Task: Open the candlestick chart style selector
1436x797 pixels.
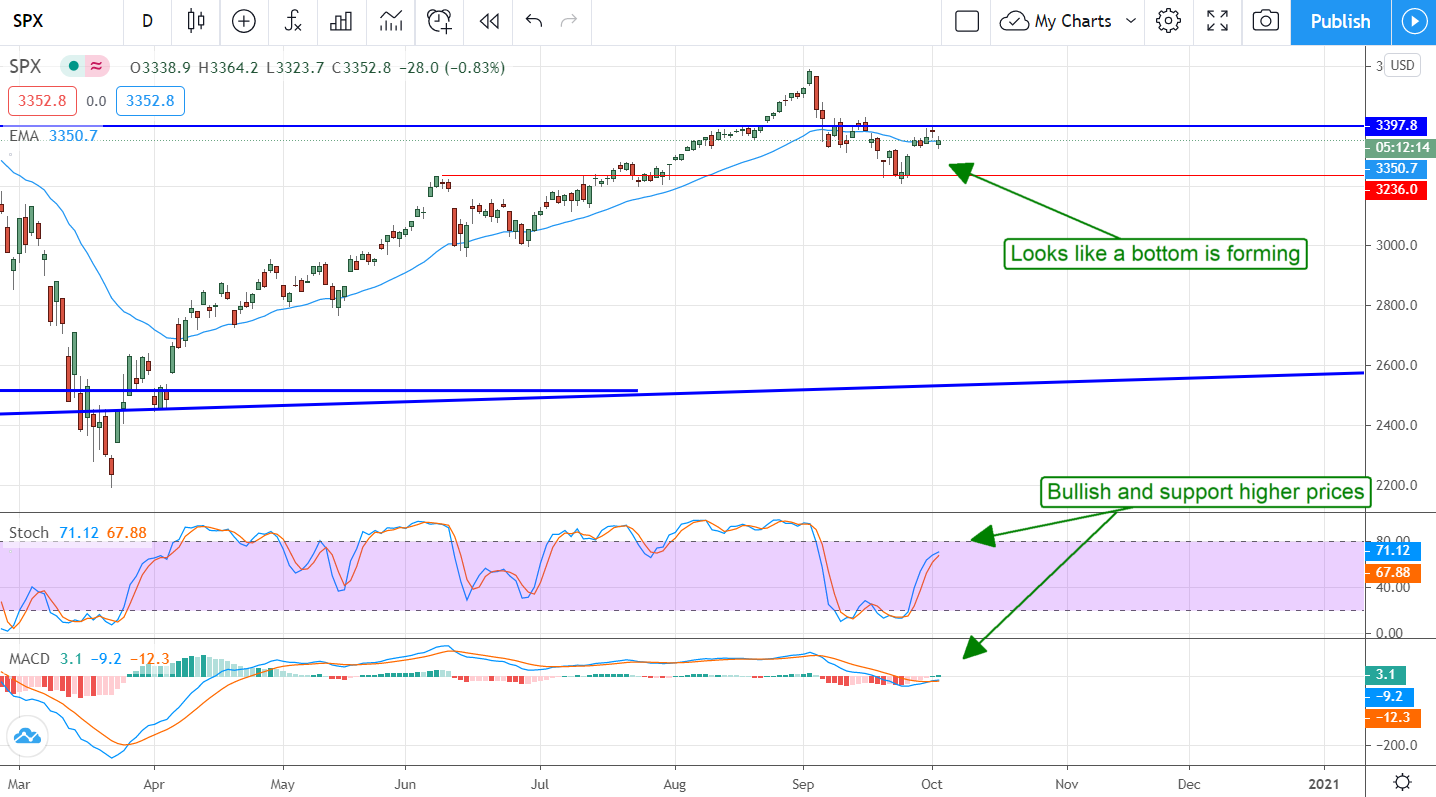Action: coord(196,21)
